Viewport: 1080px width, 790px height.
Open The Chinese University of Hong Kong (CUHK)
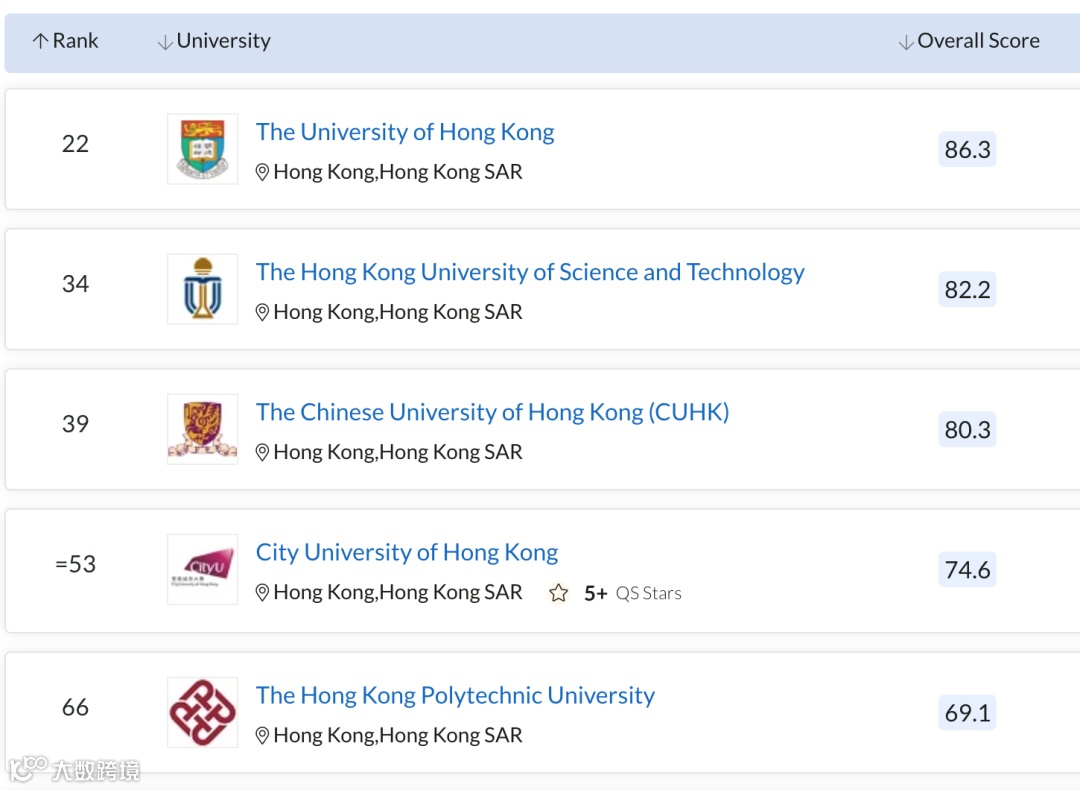click(492, 412)
